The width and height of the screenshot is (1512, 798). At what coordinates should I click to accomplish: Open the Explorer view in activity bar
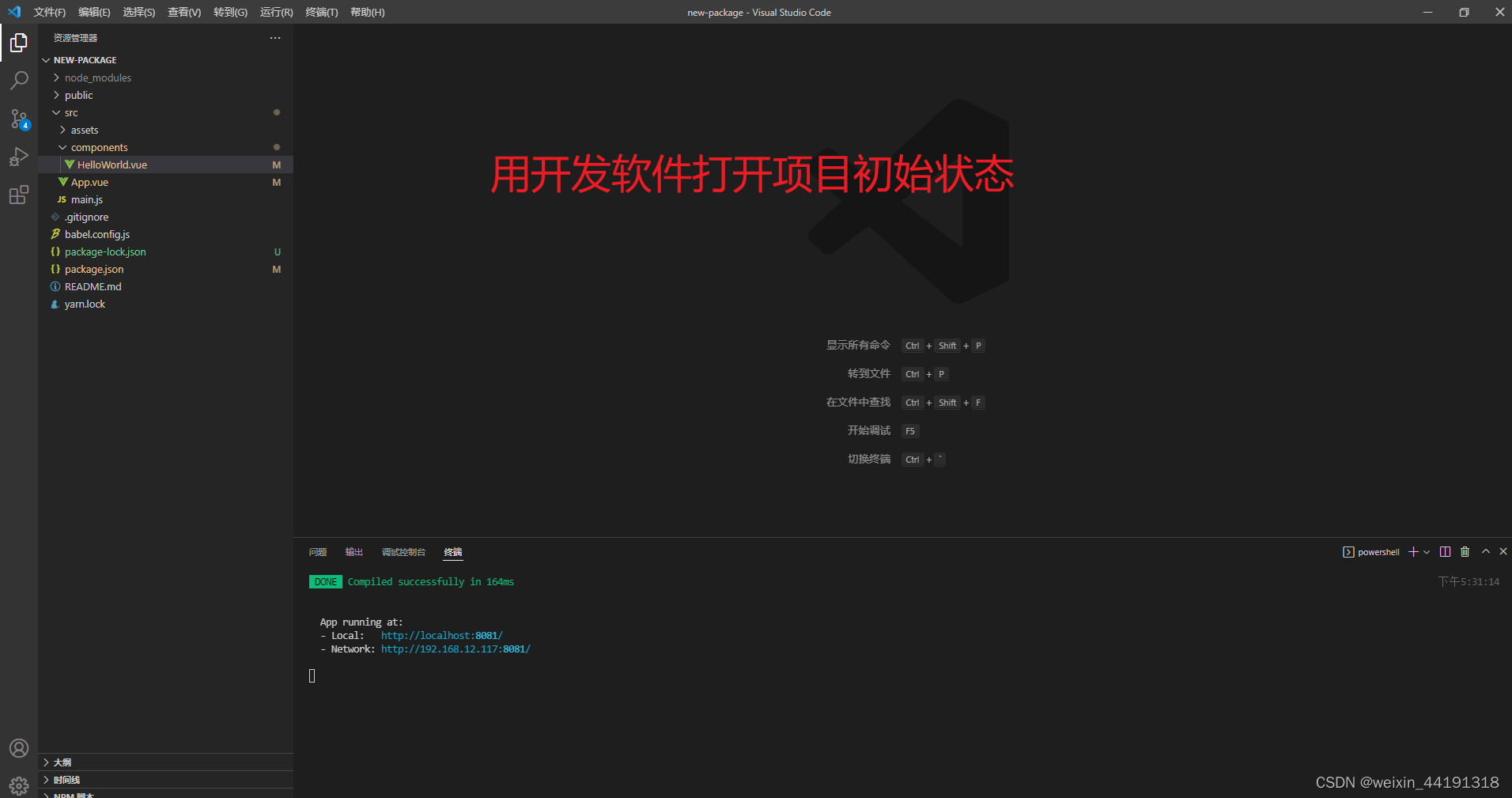[19, 43]
